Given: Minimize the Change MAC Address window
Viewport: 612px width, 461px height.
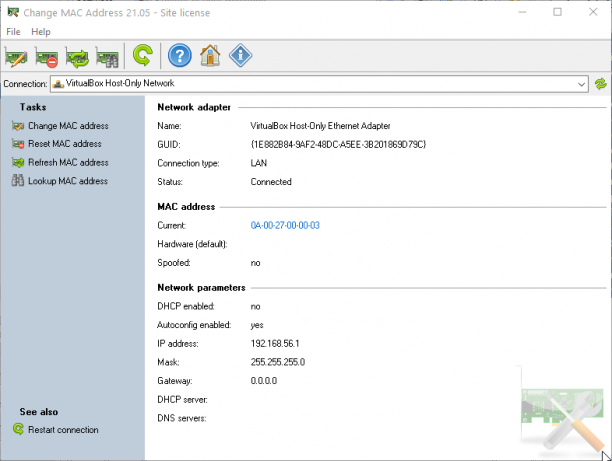Looking at the screenshot, I should click(x=523, y=12).
